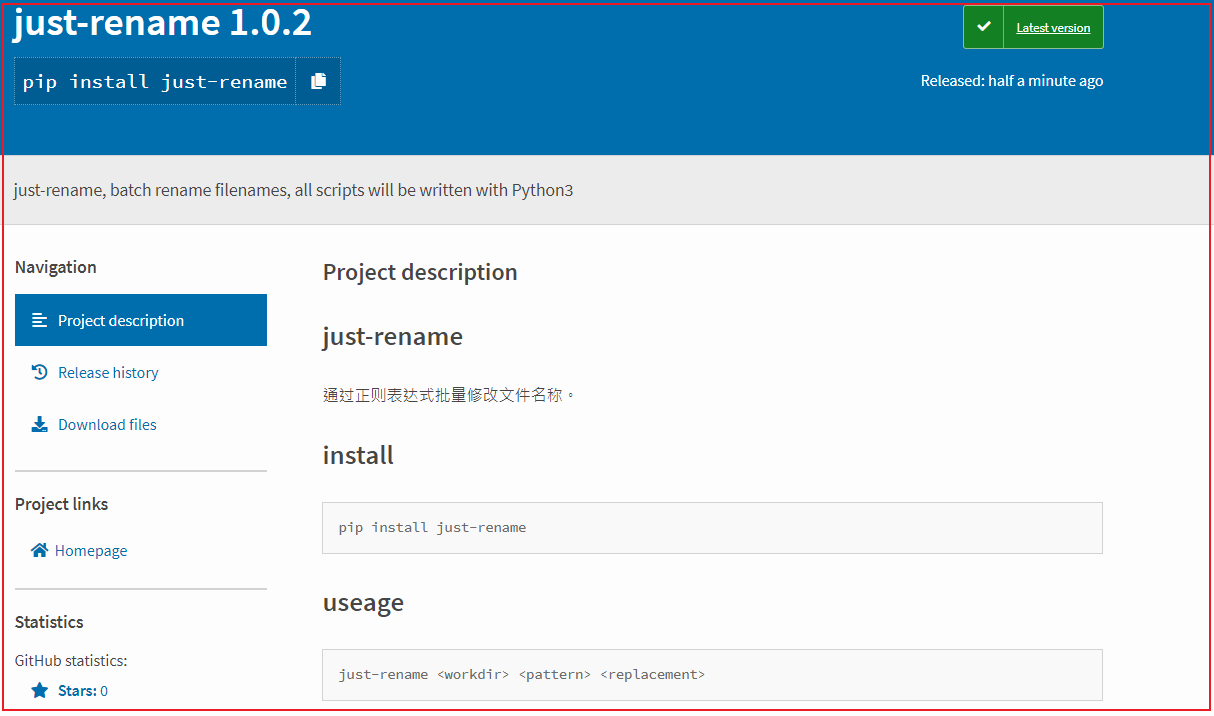Select the pip install just-rename header text
This screenshot has width=1214, height=716.
[155, 82]
